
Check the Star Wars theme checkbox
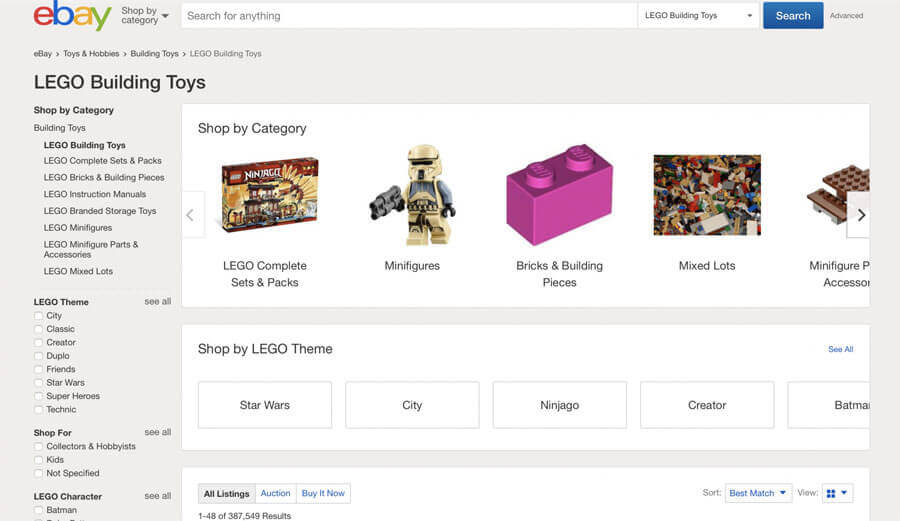click(39, 383)
